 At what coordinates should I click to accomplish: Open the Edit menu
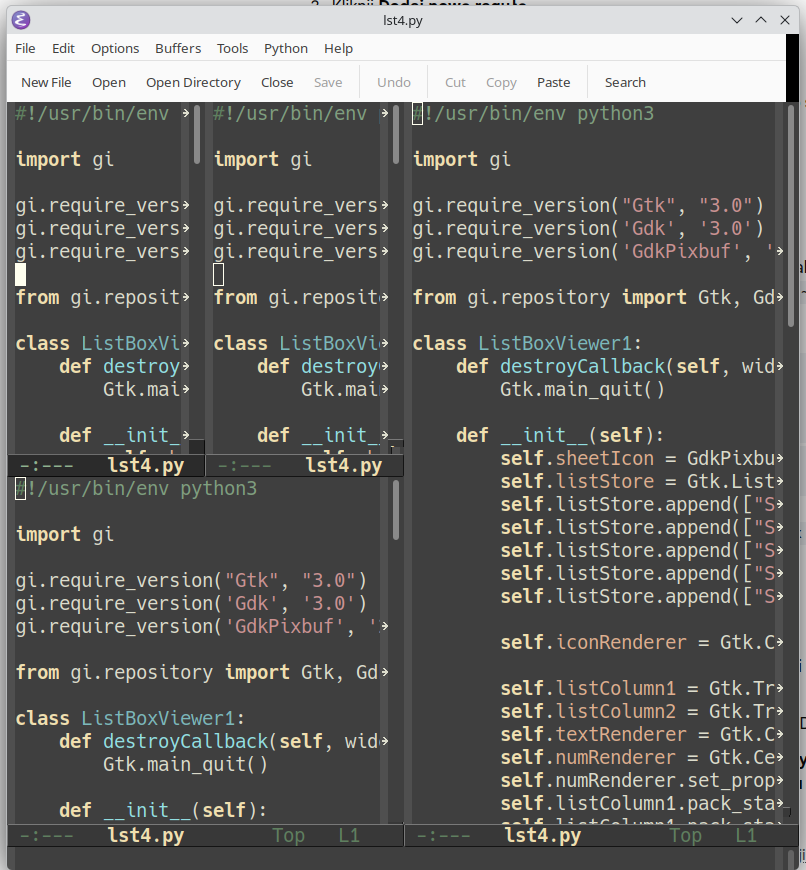click(63, 49)
